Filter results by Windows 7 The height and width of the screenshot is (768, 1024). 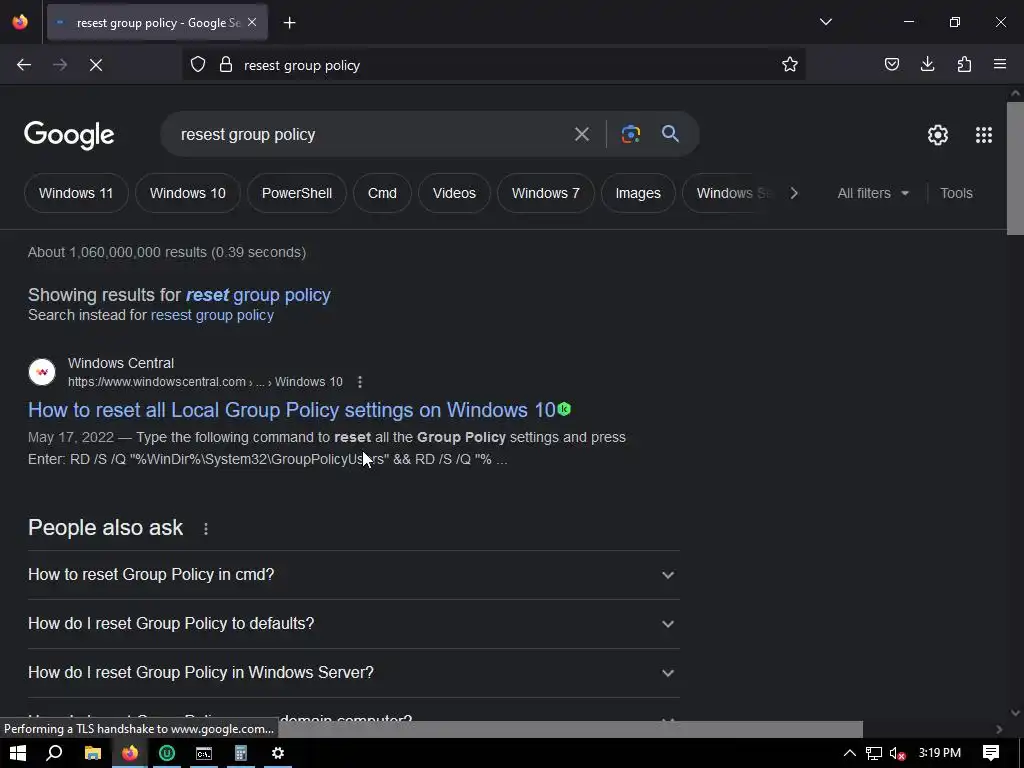pyautogui.click(x=545, y=193)
